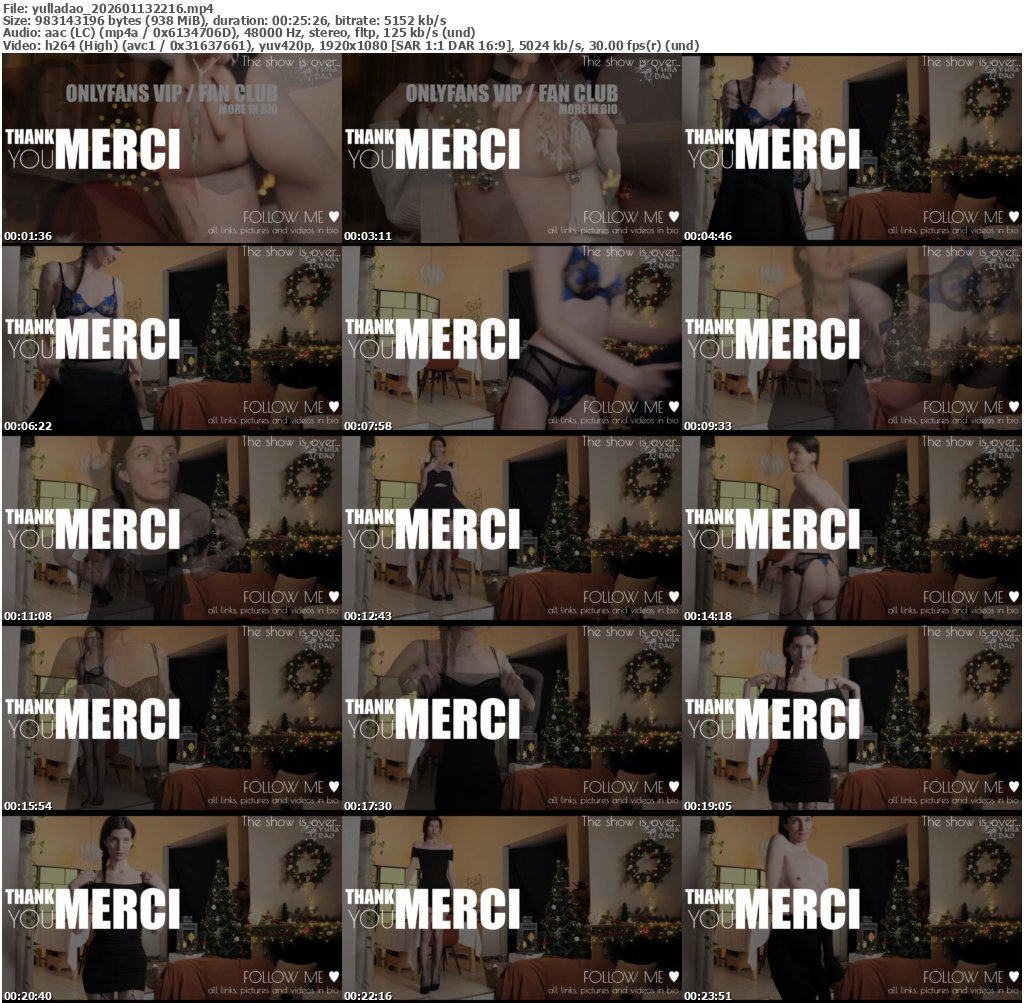The height and width of the screenshot is (1003, 1024).
Task: Pick the thumbnail at timestamp 00:19:05
Action: [852, 719]
